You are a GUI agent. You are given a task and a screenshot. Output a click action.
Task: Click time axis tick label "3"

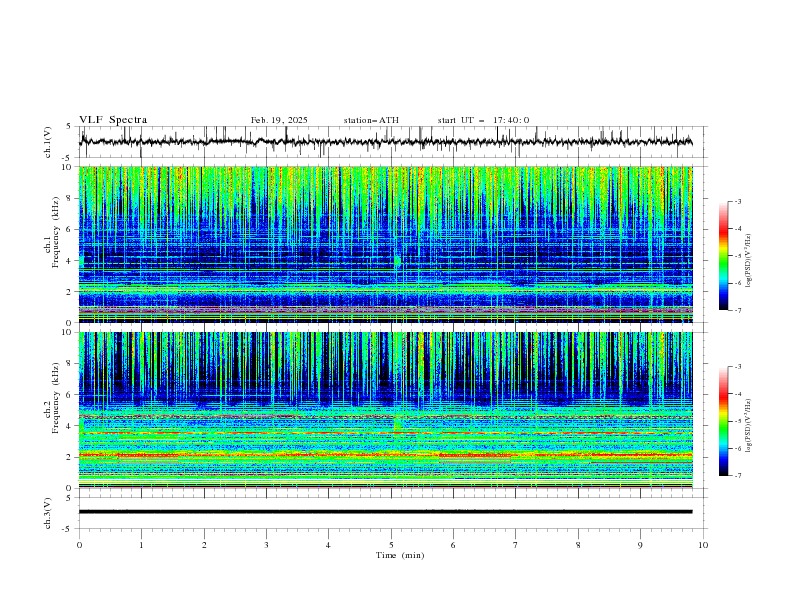click(266, 545)
